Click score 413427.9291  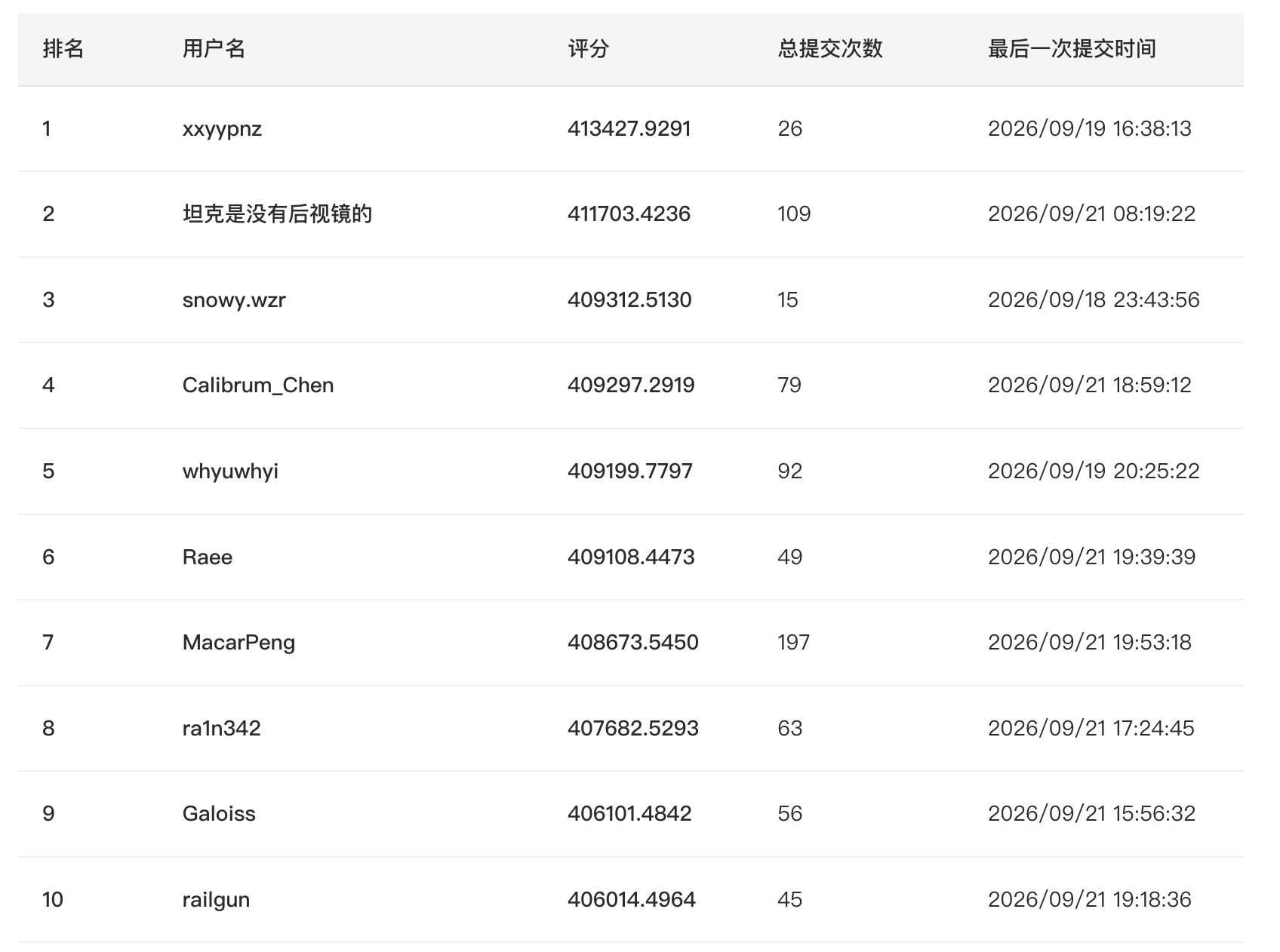(x=629, y=129)
